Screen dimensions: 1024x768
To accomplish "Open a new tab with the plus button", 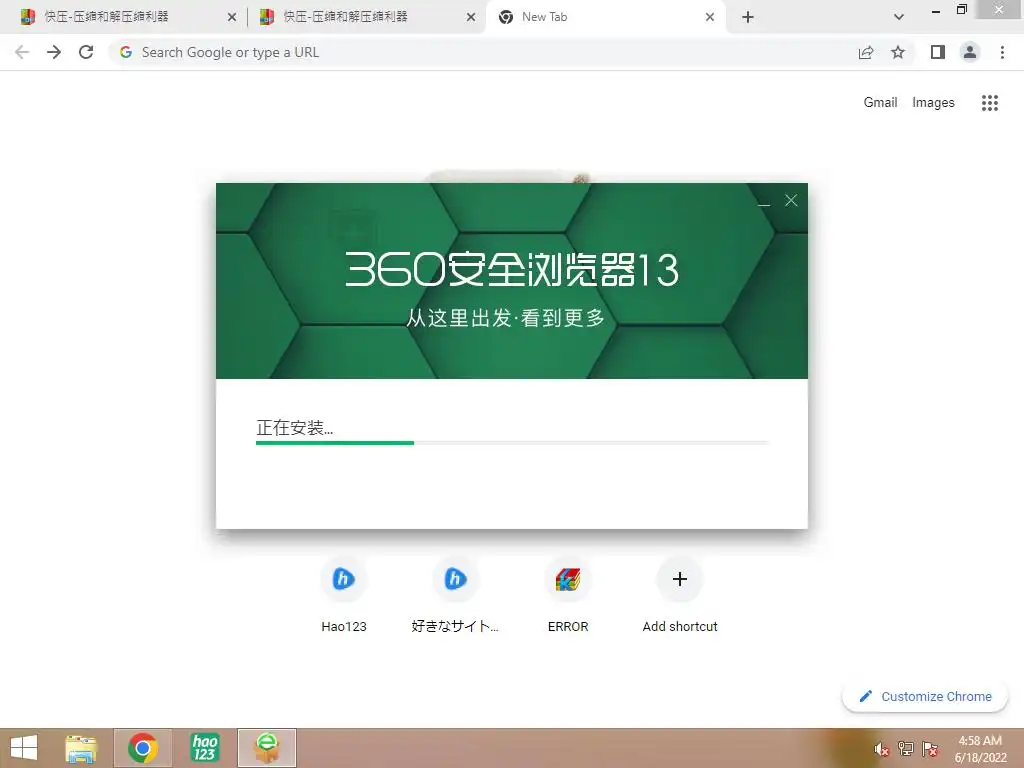I will [748, 17].
